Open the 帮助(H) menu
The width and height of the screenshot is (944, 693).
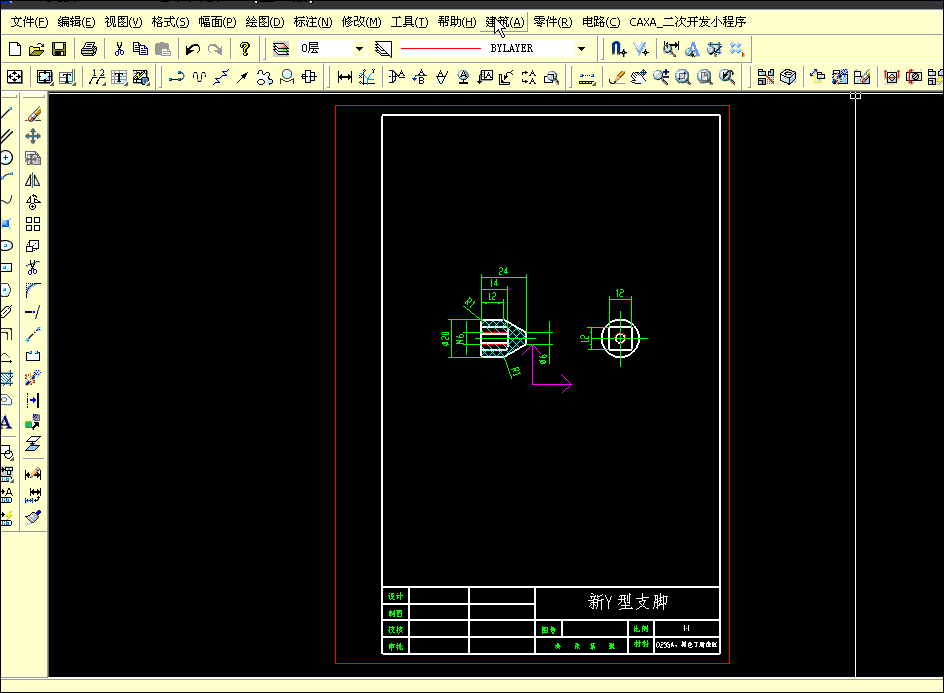tap(457, 22)
